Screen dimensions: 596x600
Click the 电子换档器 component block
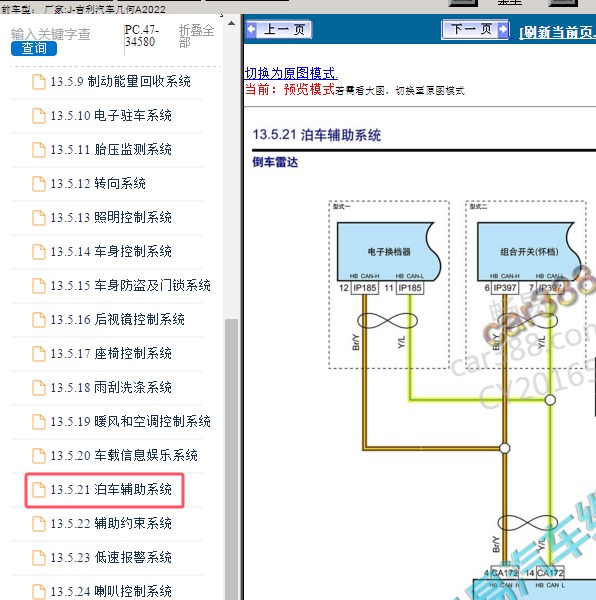coord(389,251)
